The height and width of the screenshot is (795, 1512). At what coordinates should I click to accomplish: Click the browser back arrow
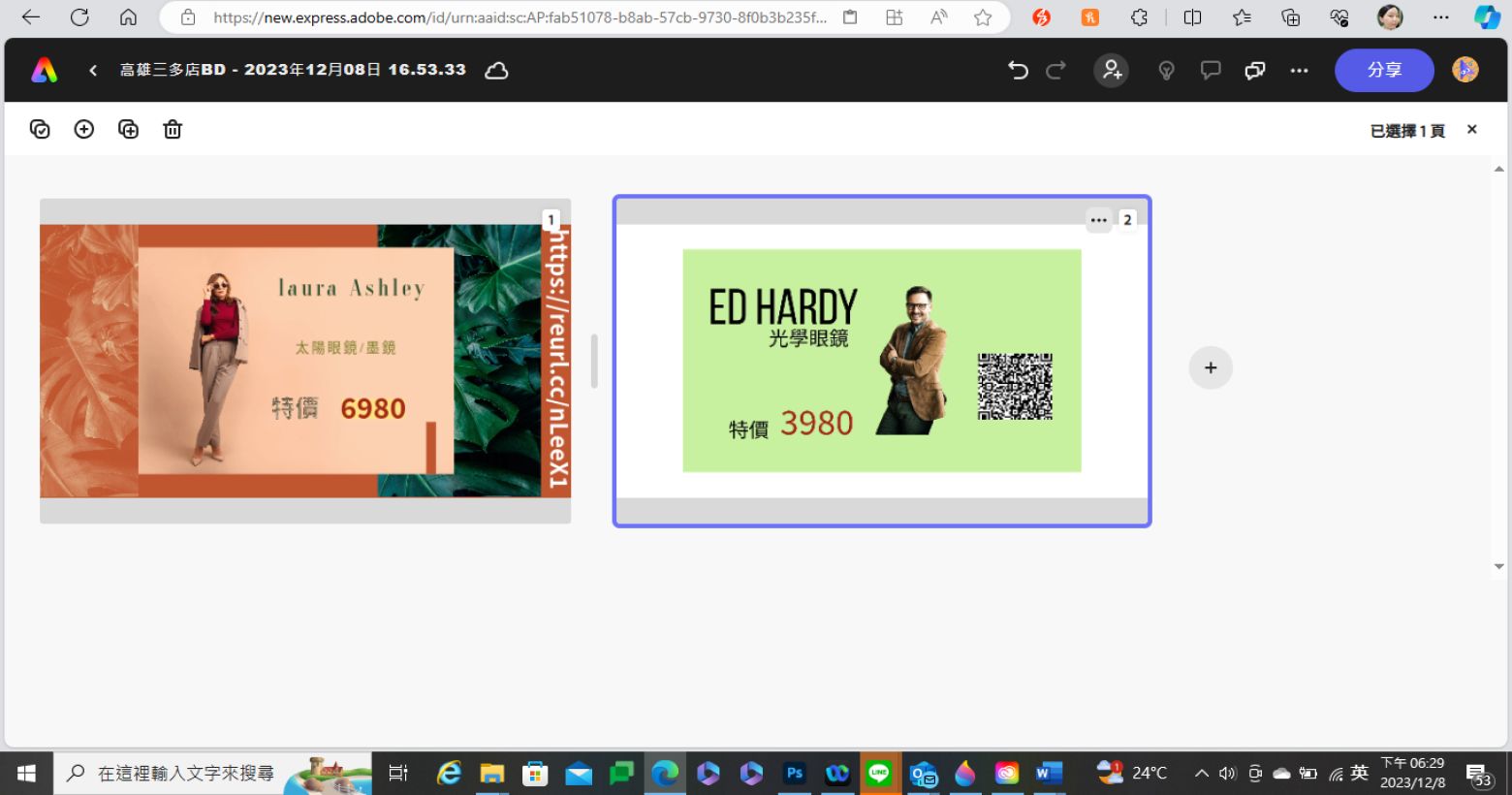click(x=31, y=17)
